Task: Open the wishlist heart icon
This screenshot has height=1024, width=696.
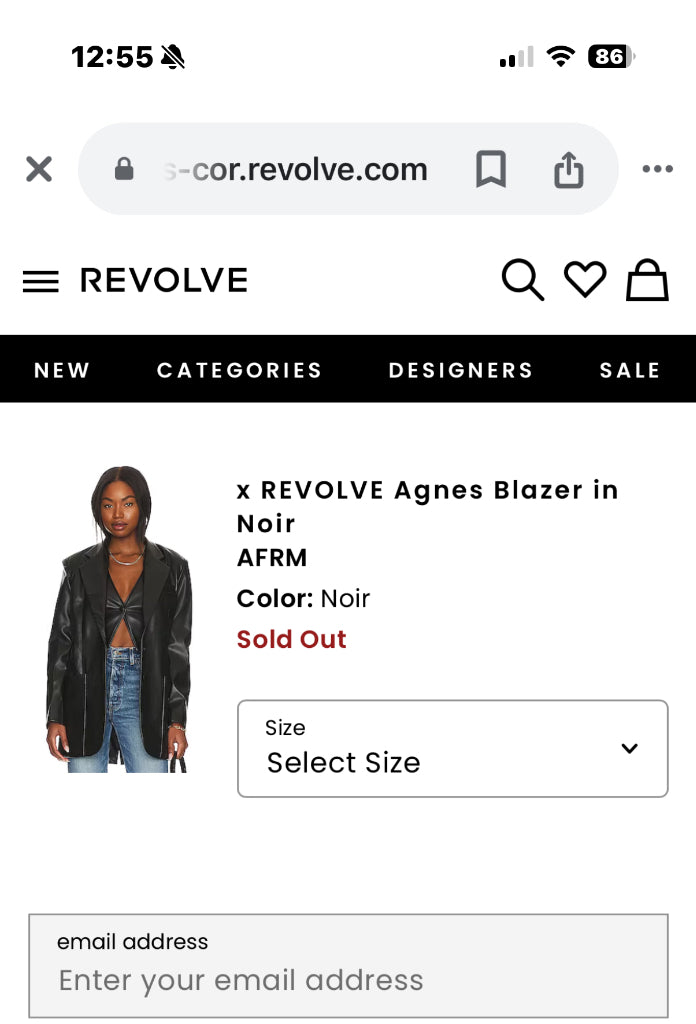Action: (585, 280)
